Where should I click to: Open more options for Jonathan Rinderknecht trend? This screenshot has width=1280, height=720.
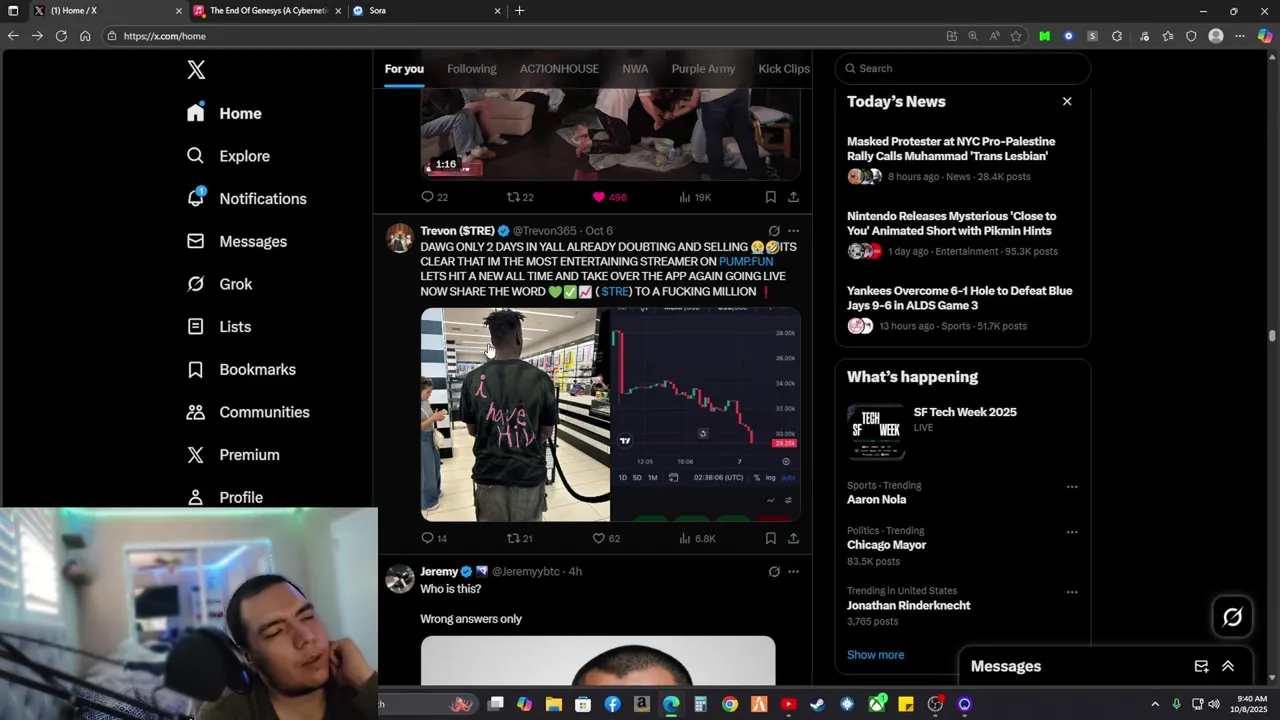tap(1072, 592)
